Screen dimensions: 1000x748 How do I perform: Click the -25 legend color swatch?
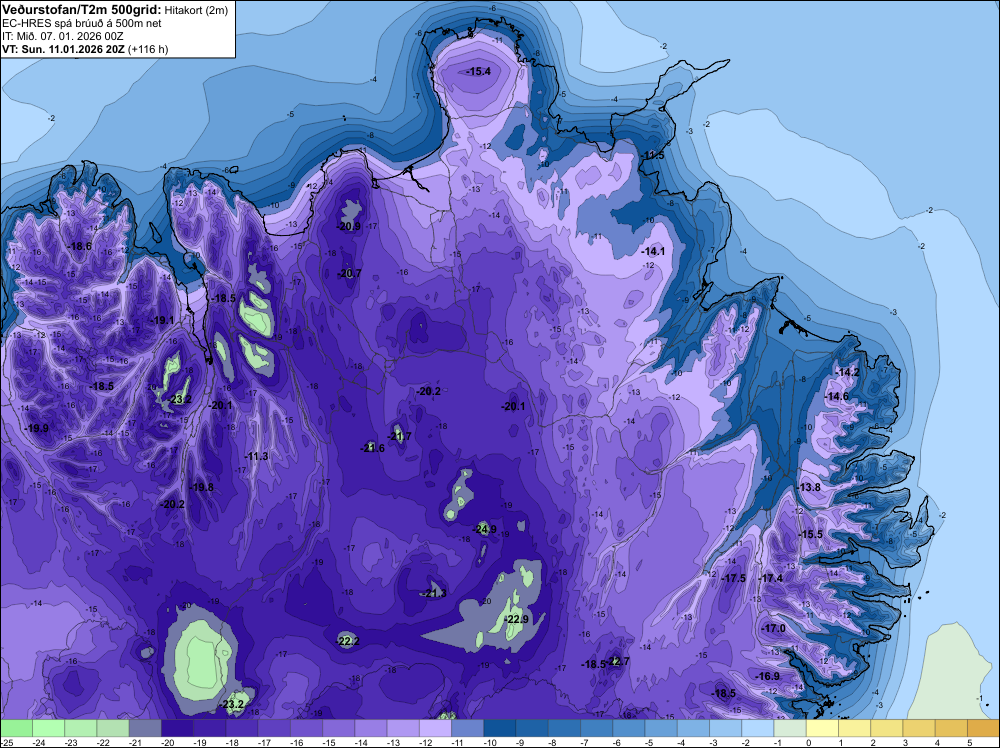pos(16,728)
